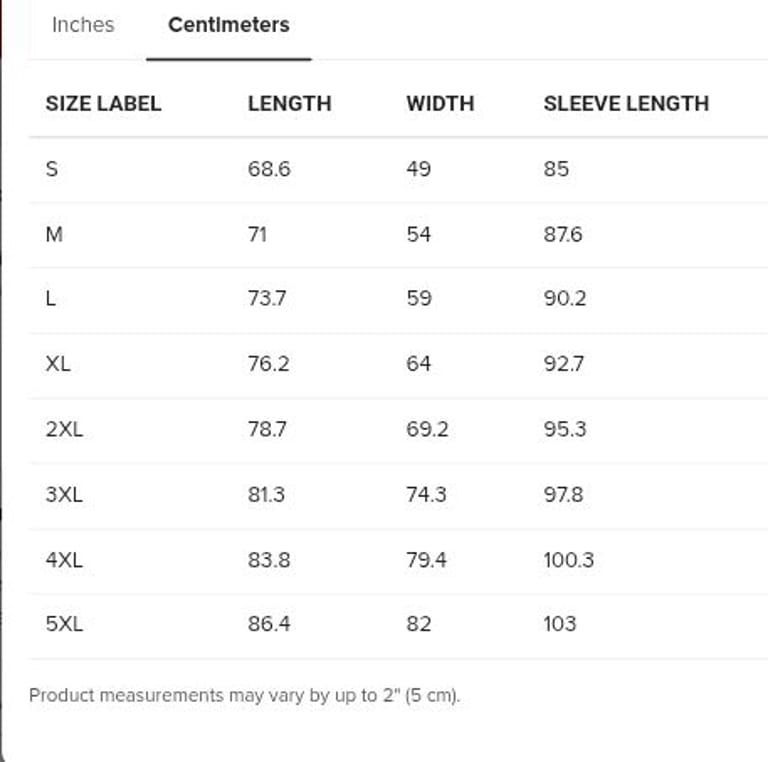Click the 103 sleeve length for 5XL
The image size is (768, 762).
560,624
